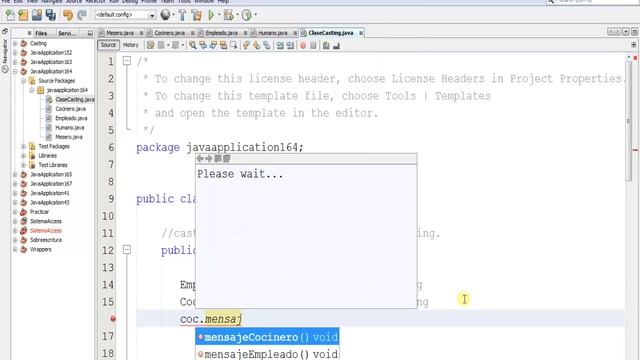
Task: Click the Save All toolbar icon
Action: [x=50, y=15]
